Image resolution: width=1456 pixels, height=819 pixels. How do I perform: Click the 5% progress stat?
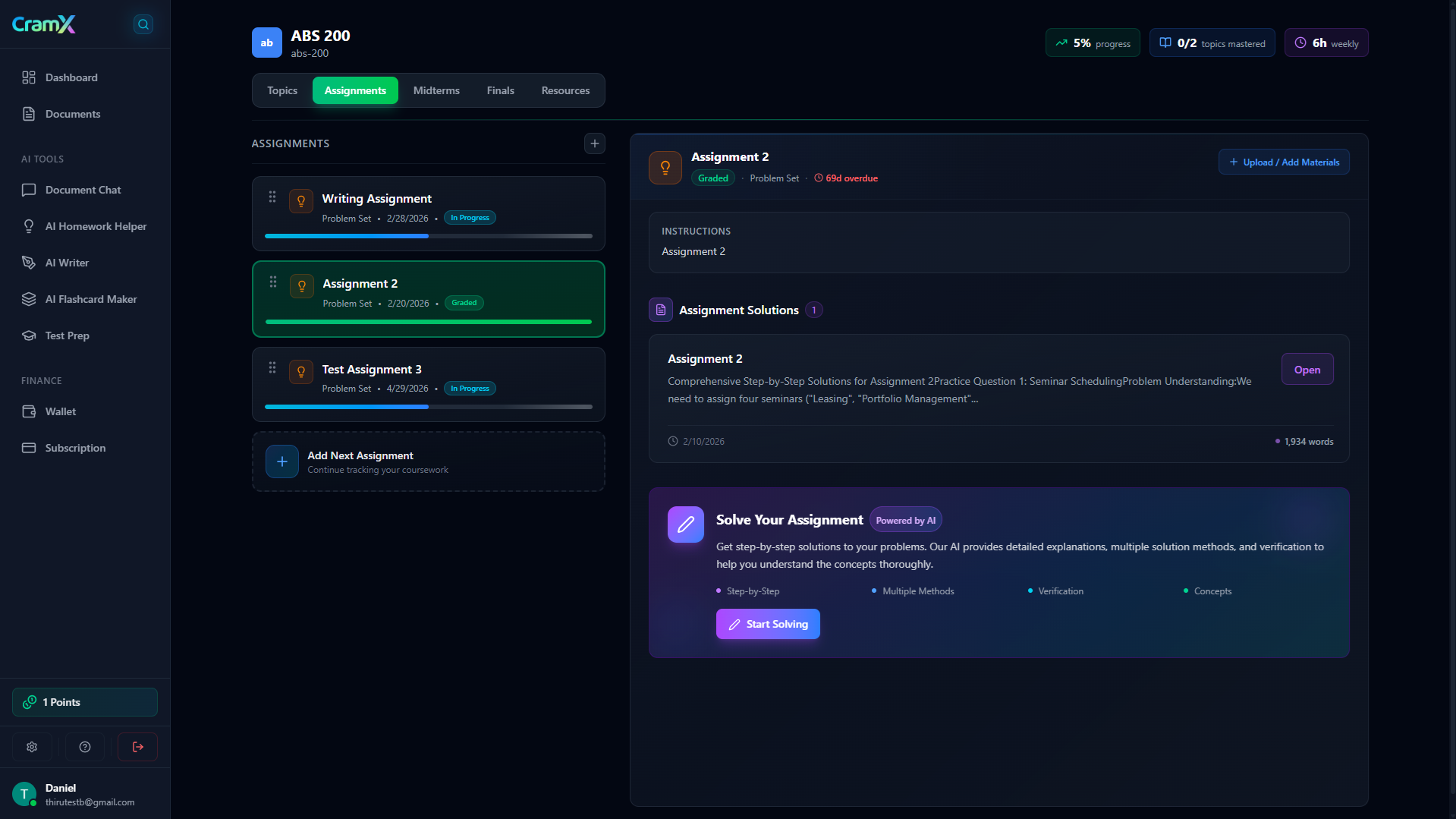pos(1093,43)
